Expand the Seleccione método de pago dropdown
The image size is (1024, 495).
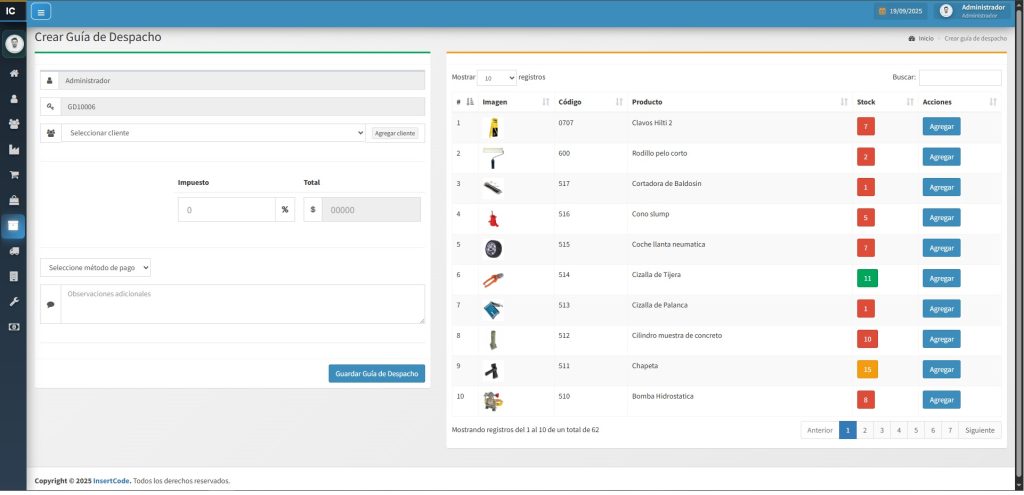coord(96,268)
